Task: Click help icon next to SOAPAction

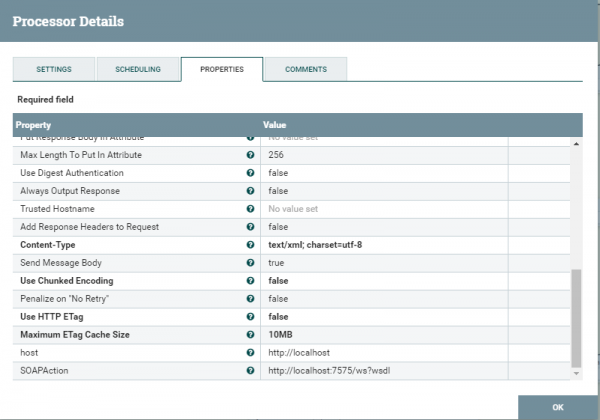Action: pos(250,371)
